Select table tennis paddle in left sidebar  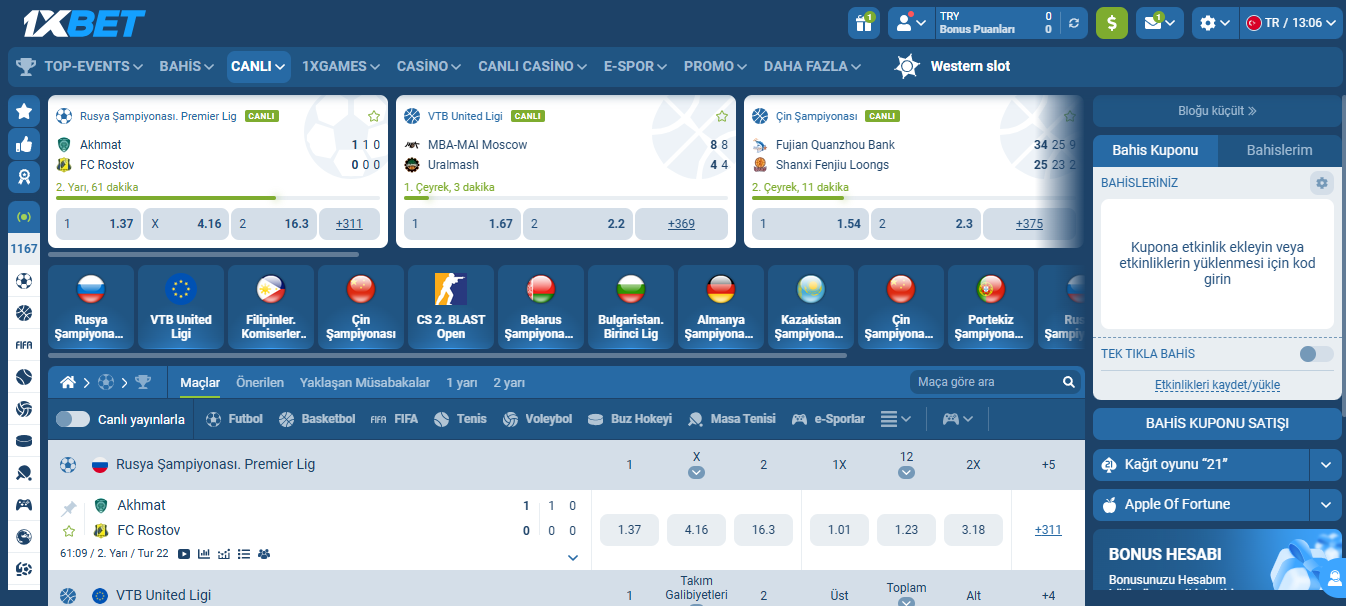24,473
